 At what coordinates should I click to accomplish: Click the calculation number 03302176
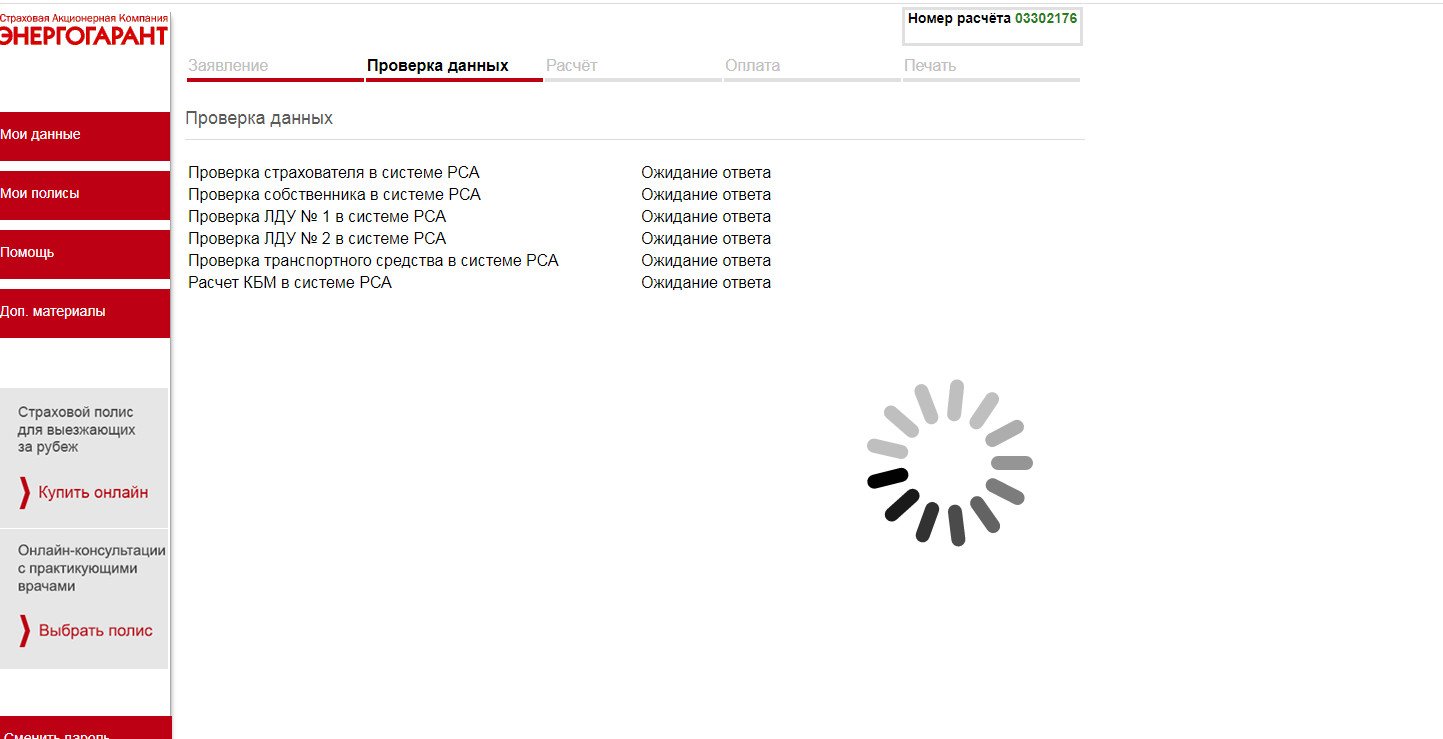(1046, 18)
